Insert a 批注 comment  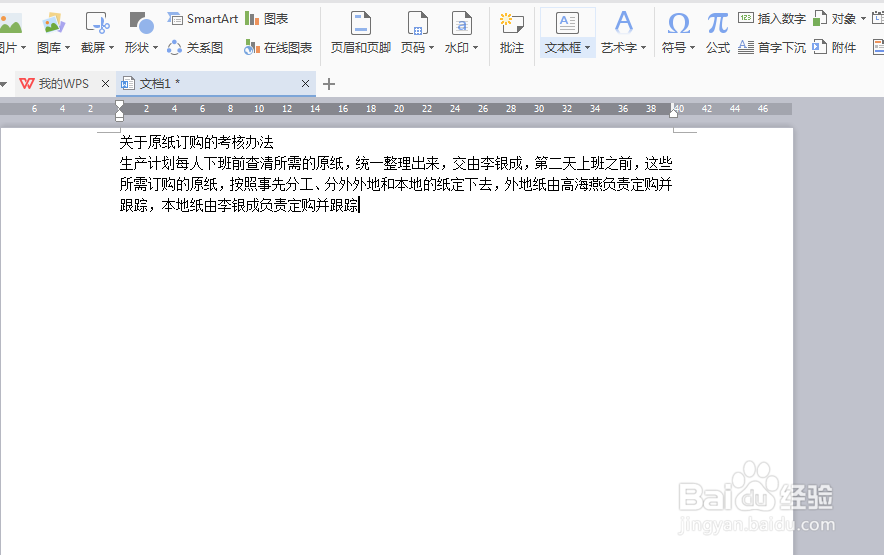(512, 33)
